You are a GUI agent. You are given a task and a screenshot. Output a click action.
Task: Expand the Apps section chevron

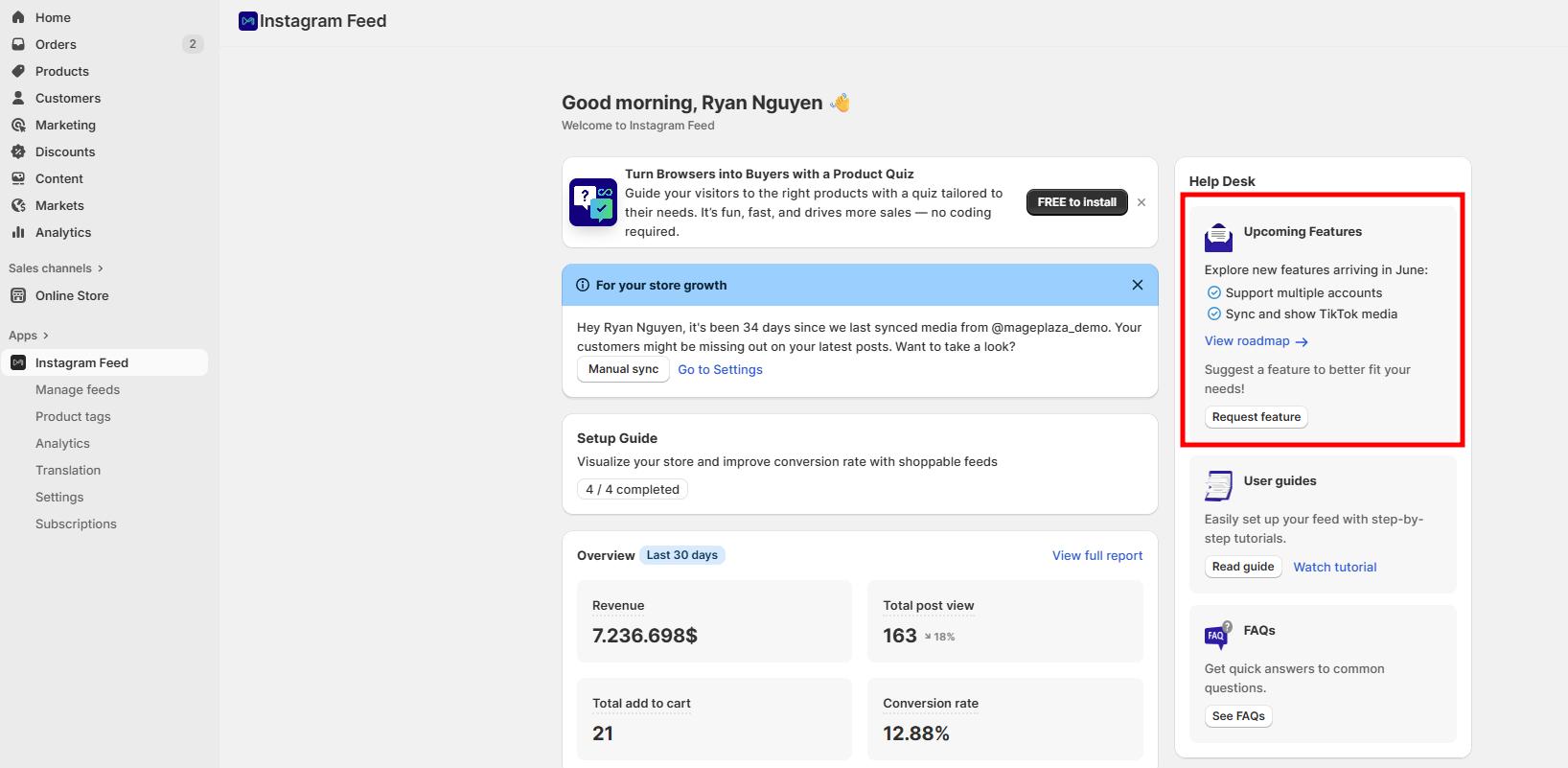coord(45,336)
